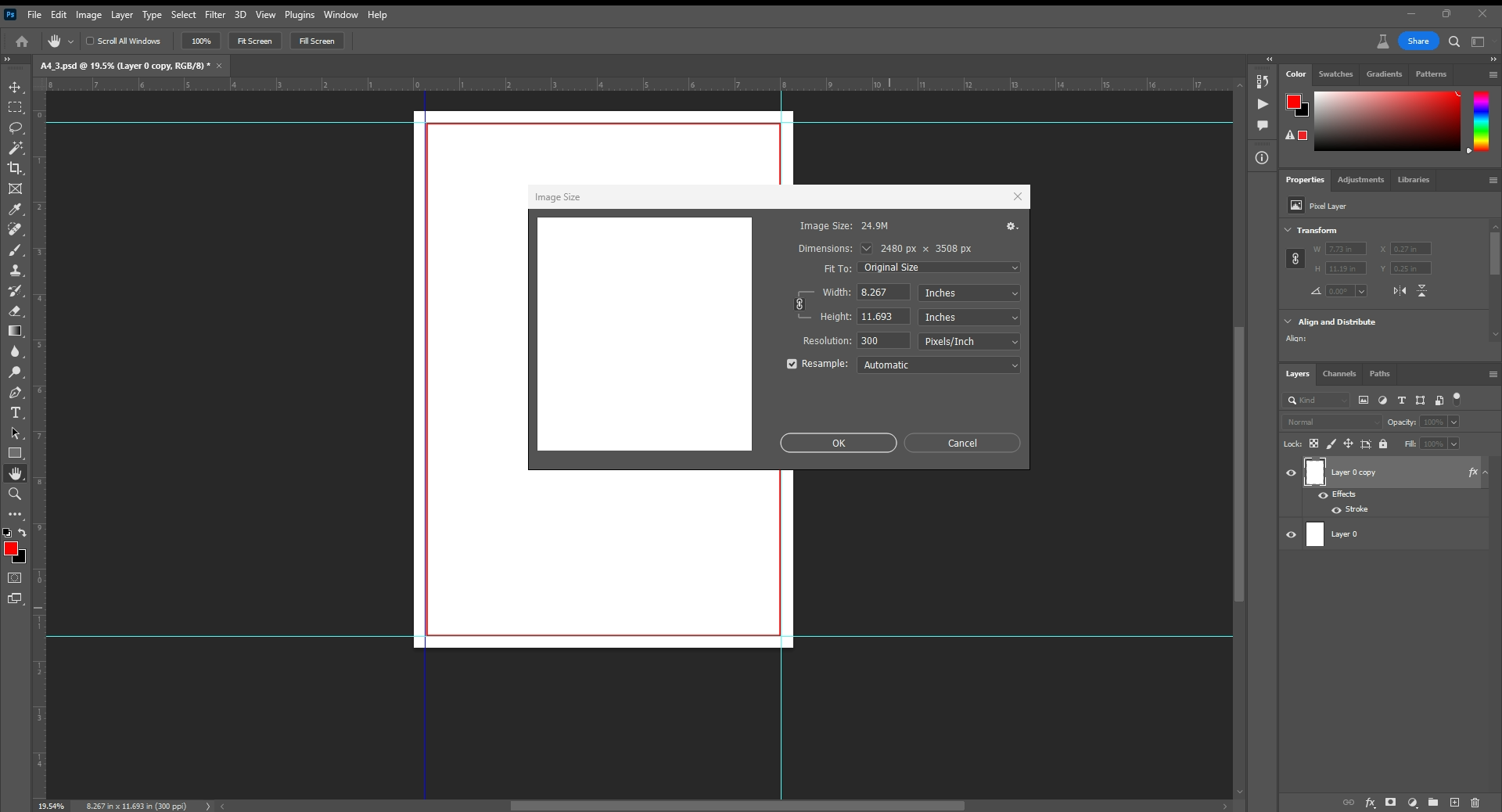Select the Eyedropper tool
The height and width of the screenshot is (812, 1502).
point(16,210)
